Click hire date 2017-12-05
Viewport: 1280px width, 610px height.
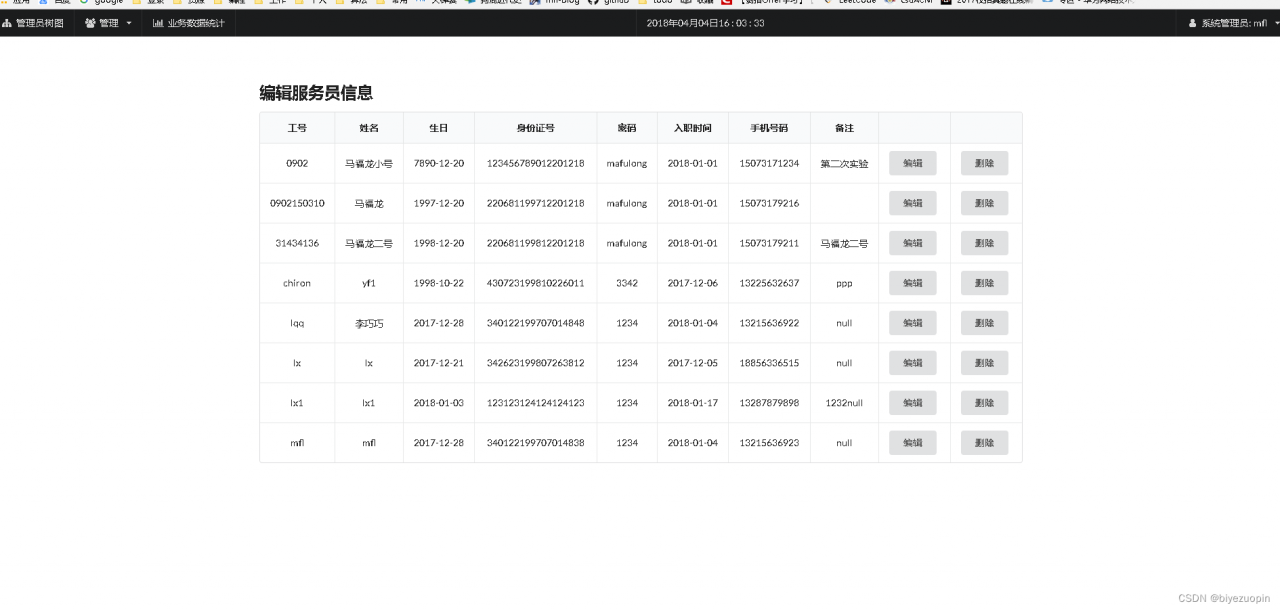693,363
